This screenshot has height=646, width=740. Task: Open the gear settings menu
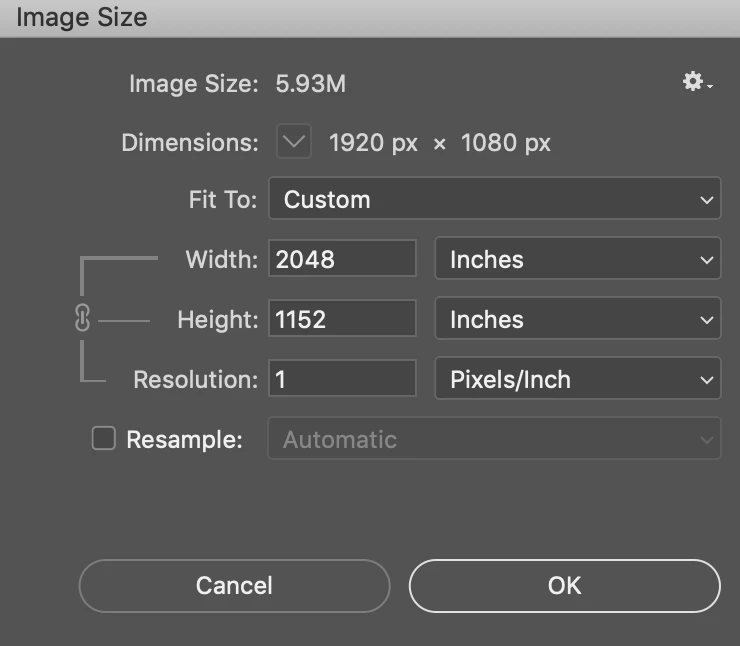click(x=696, y=84)
